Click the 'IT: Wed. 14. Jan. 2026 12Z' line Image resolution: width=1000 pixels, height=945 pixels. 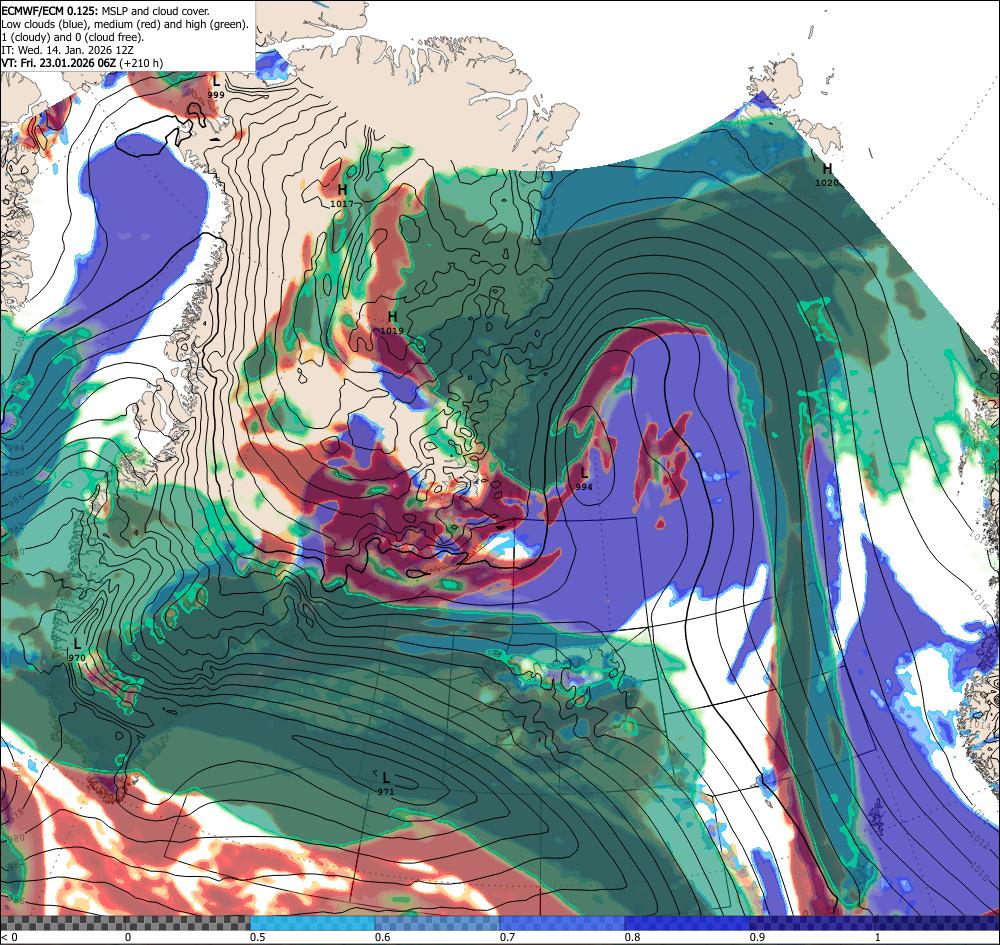click(x=67, y=50)
